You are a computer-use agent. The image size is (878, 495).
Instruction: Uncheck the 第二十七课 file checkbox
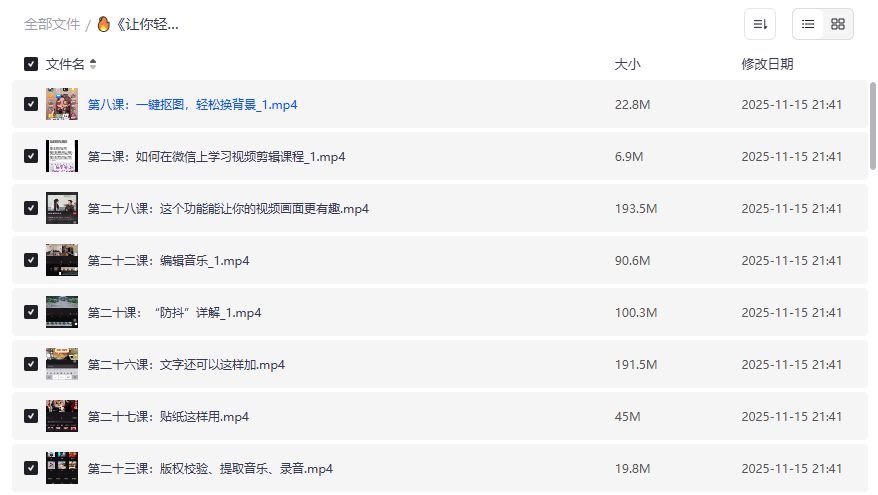click(31, 416)
